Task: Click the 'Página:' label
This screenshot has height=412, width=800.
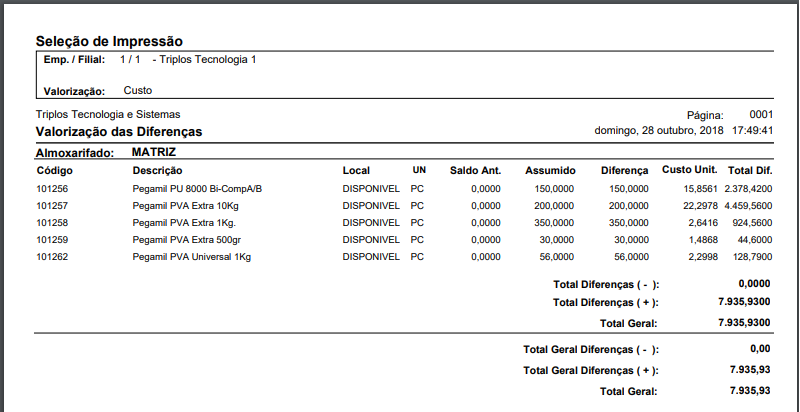Action: 705,116
